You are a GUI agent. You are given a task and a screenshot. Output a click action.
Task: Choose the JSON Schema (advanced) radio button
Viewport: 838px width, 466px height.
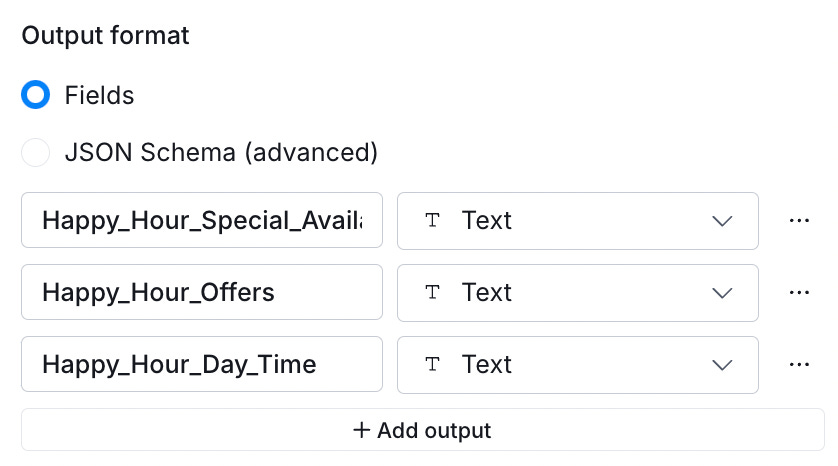point(36,153)
